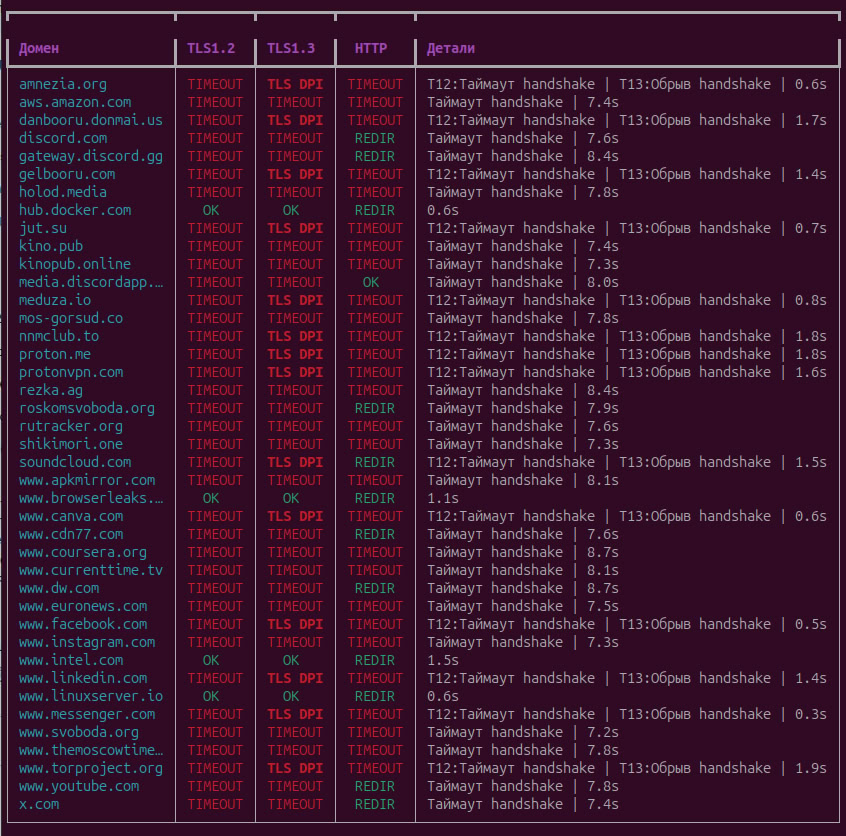Select domain www.coursera.org
The width and height of the screenshot is (846, 836).
(x=83, y=552)
